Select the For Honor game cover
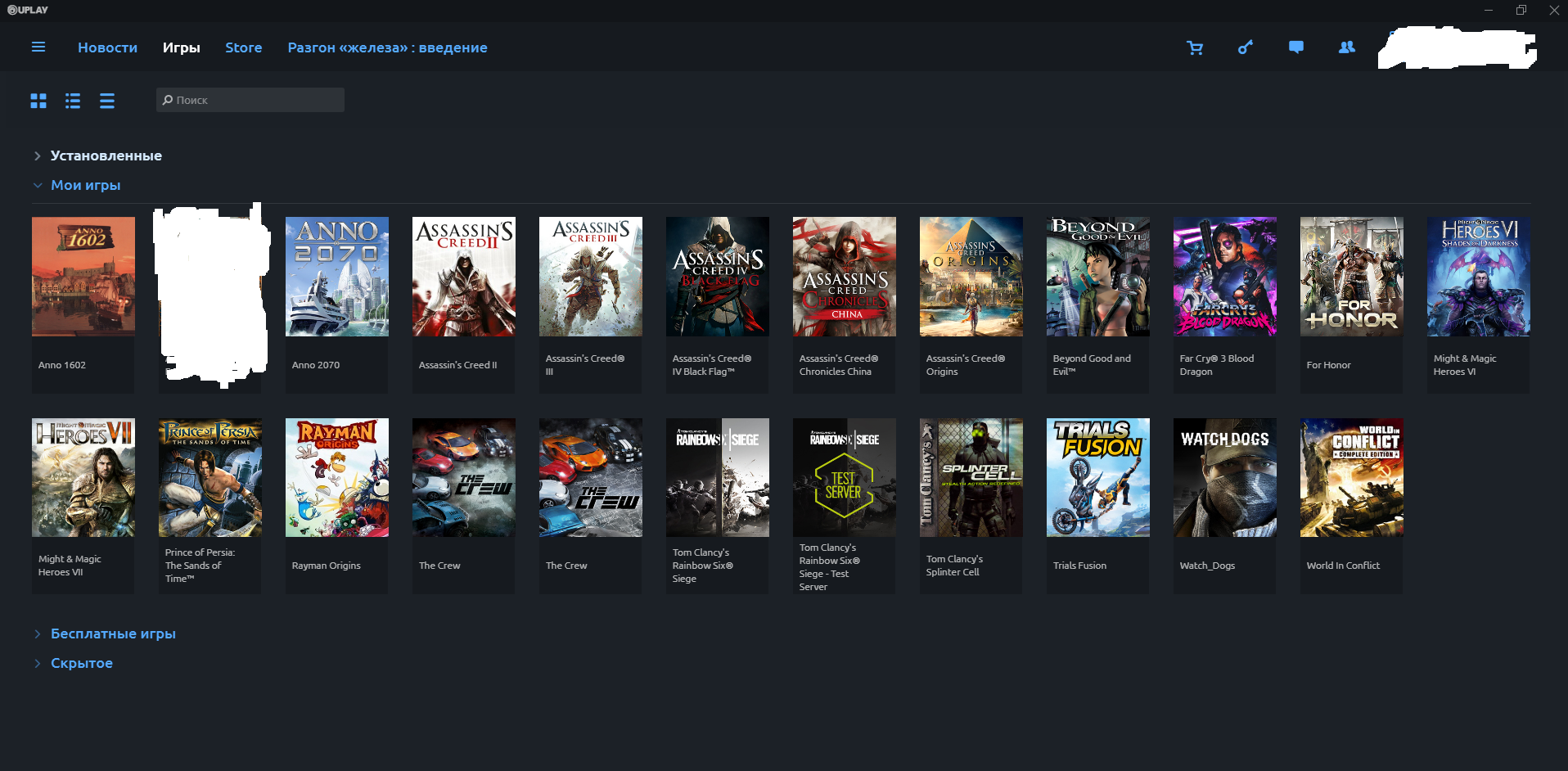This screenshot has height=771, width=1568. point(1352,277)
